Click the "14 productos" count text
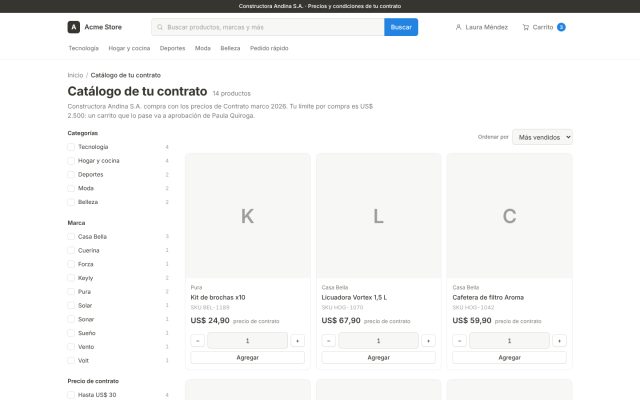Viewport: 640px width, 400px height. [x=231, y=93]
